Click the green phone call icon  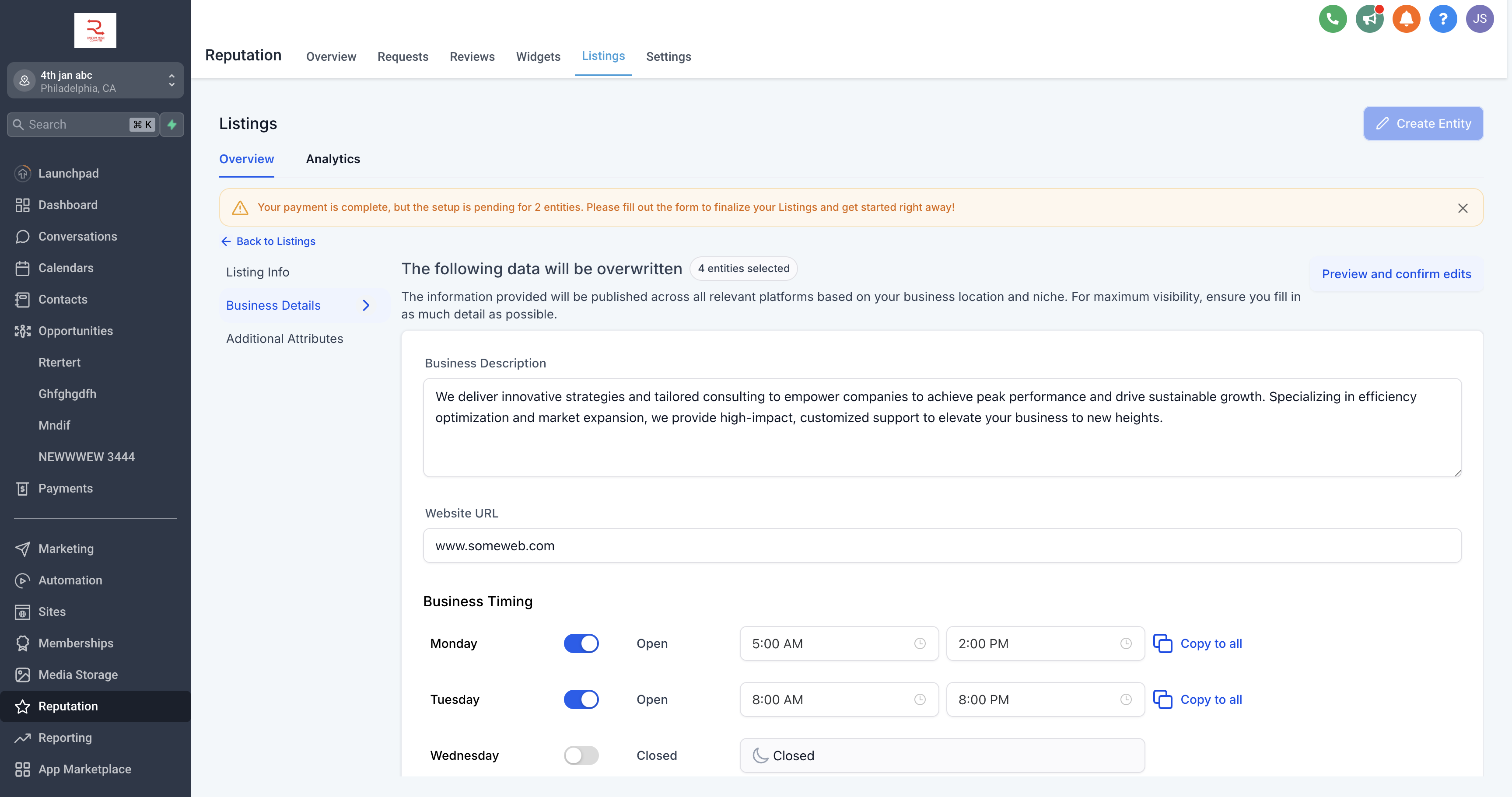pyautogui.click(x=1332, y=19)
